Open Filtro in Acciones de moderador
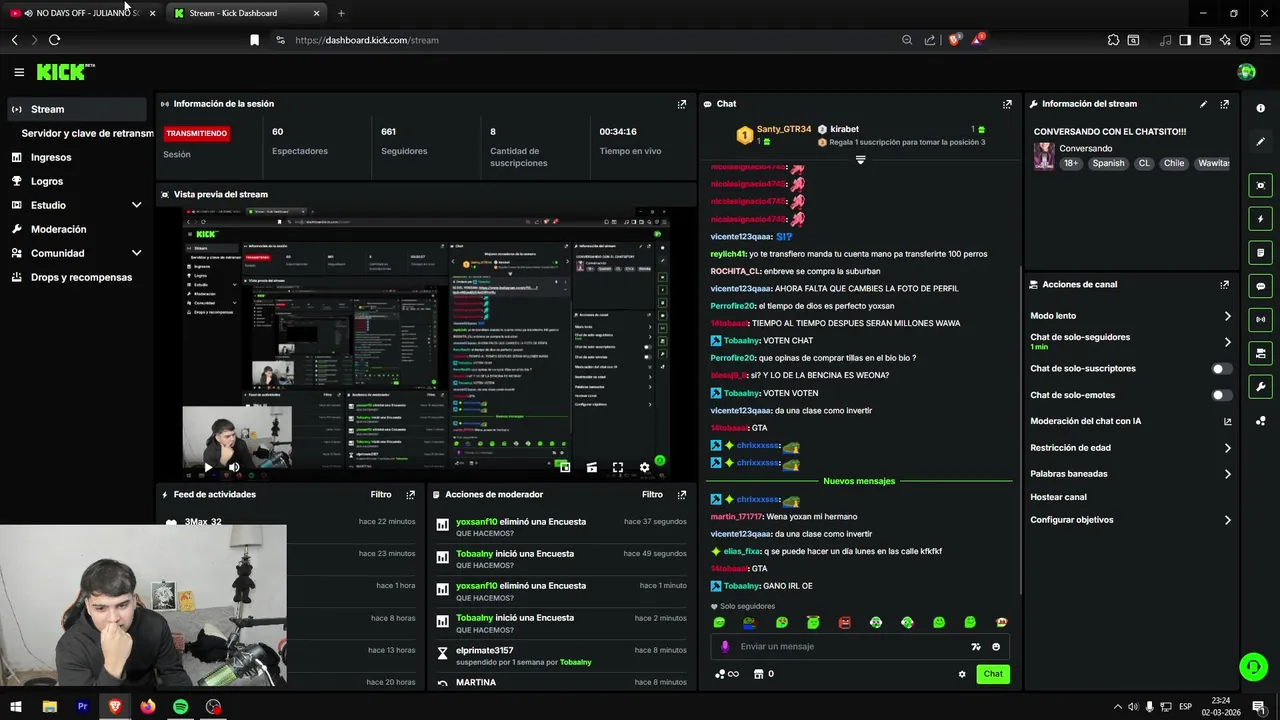 [652, 495]
